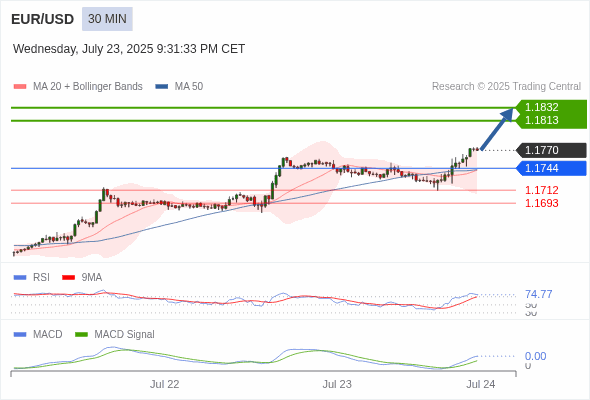Viewport: 590px width, 400px height.
Task: Click the Research © 2025 Trading Central credit
Action: tap(506, 87)
